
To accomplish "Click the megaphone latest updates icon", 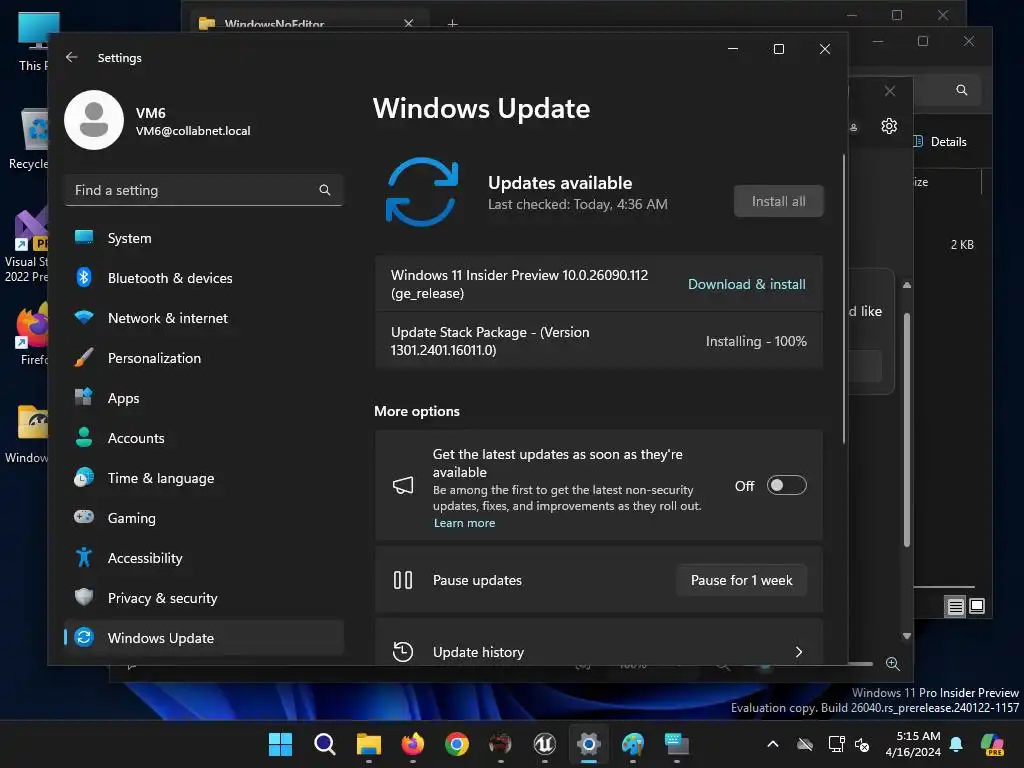I will [x=403, y=485].
